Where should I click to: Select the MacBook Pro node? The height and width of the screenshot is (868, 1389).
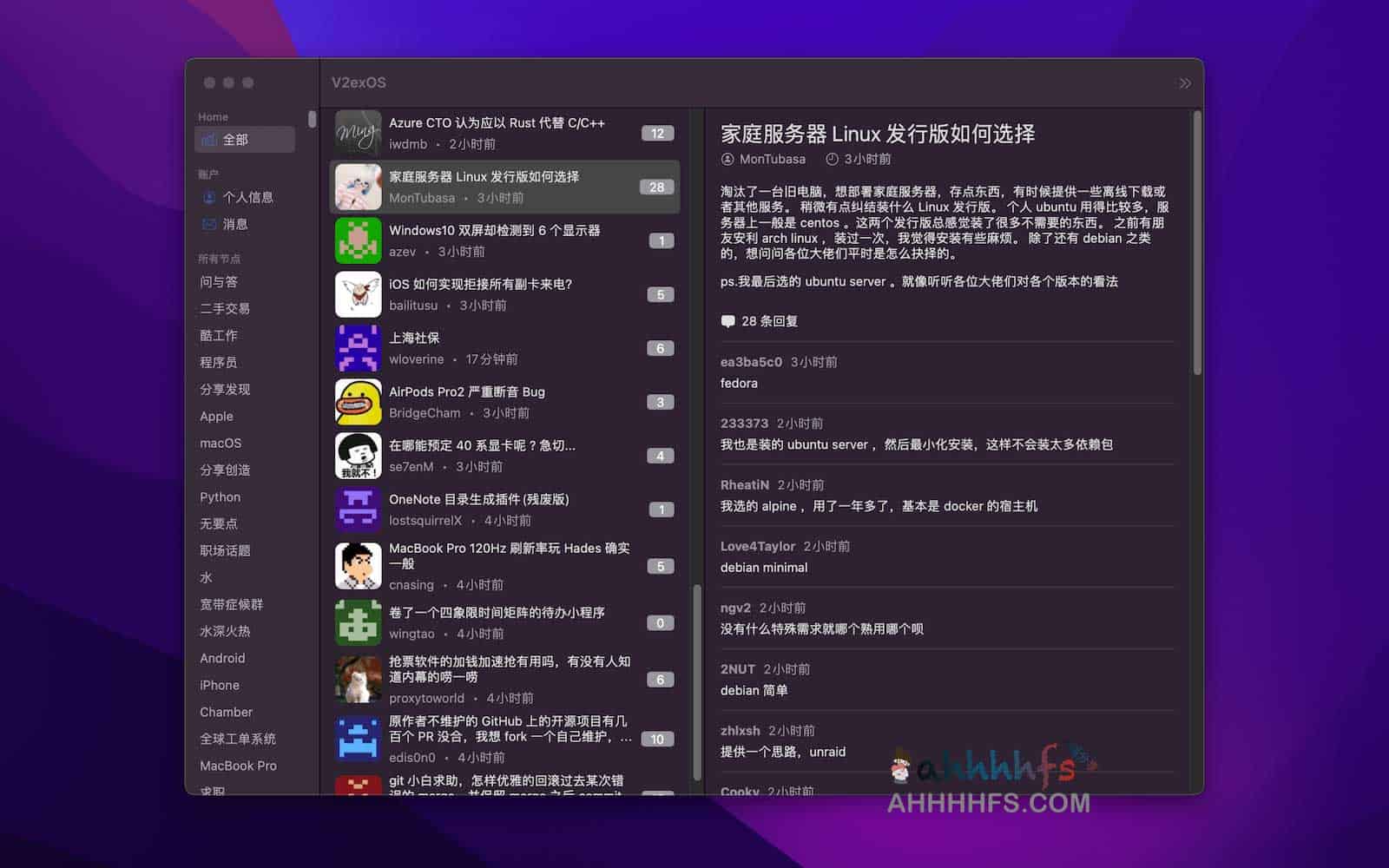point(238,766)
